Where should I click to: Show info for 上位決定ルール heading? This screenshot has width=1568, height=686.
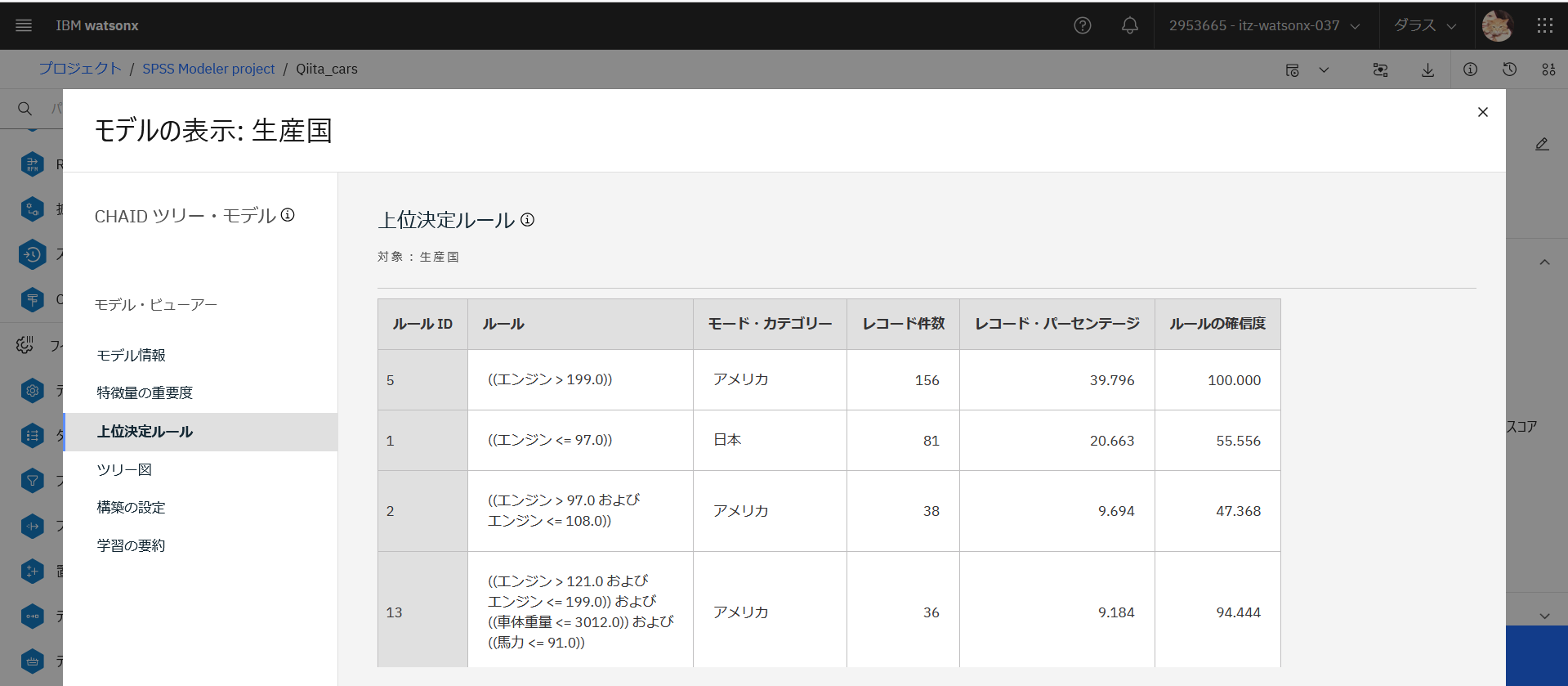528,219
